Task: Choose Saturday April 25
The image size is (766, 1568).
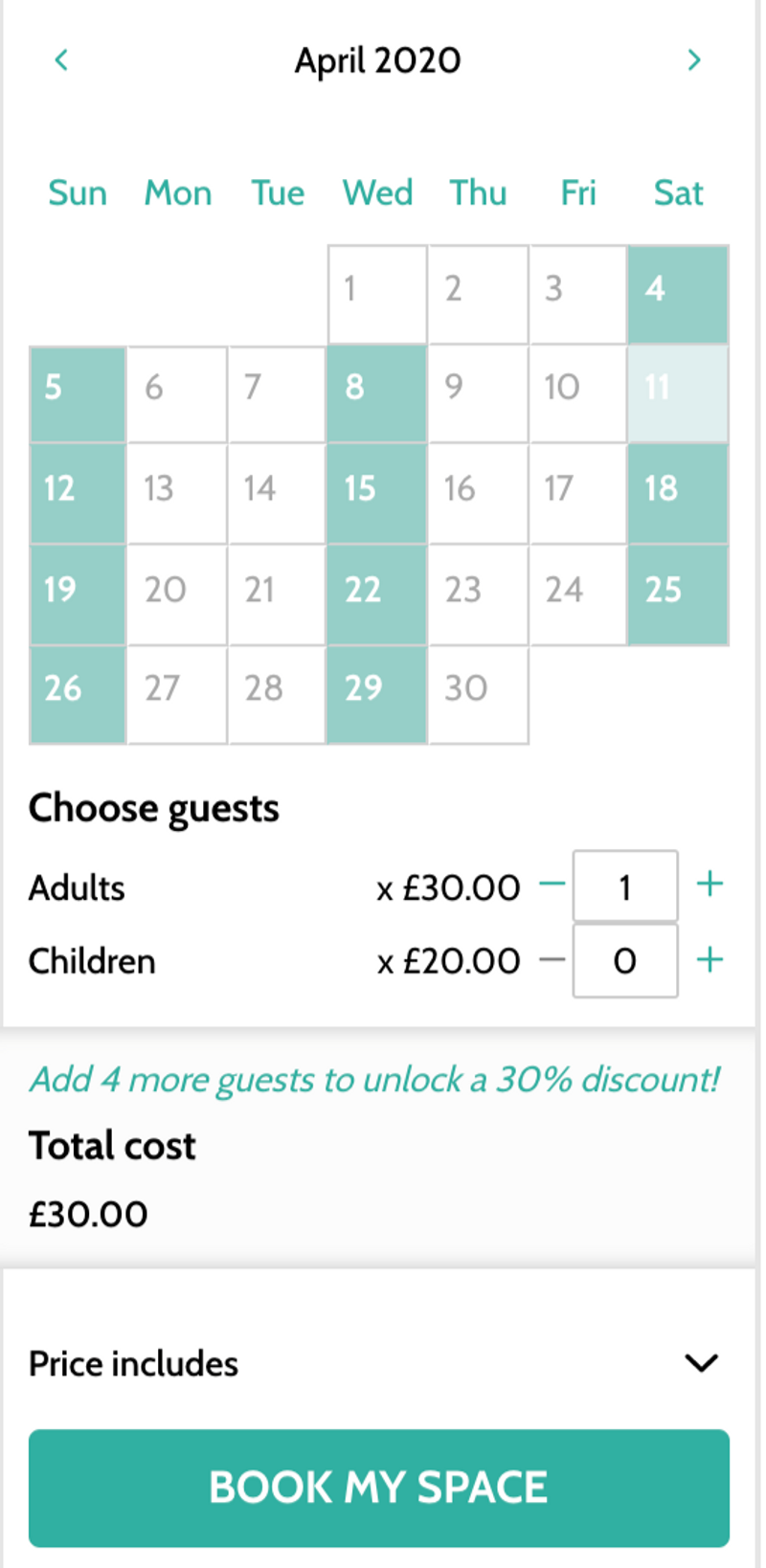Action: [x=678, y=594]
